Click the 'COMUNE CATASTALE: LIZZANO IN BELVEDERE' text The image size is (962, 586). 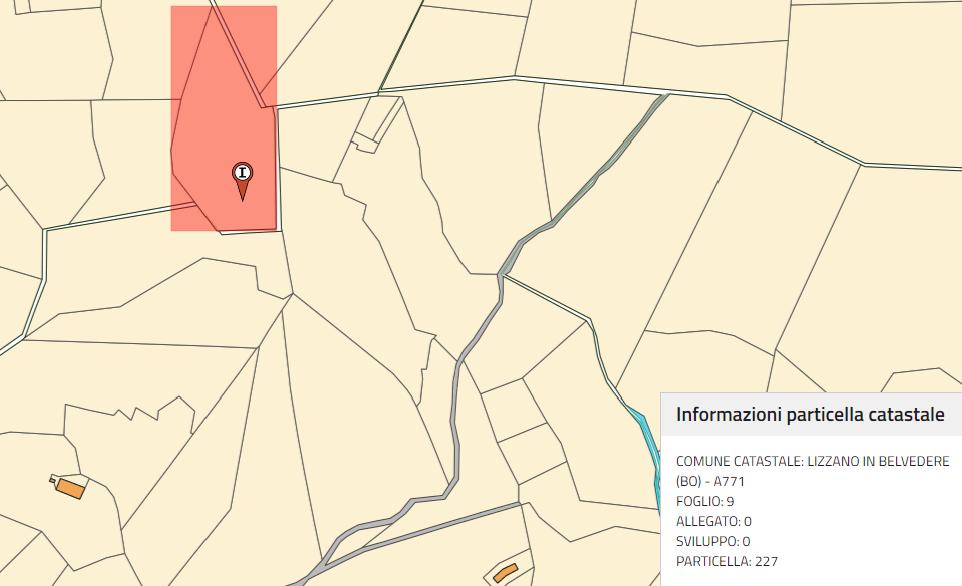[x=812, y=461]
